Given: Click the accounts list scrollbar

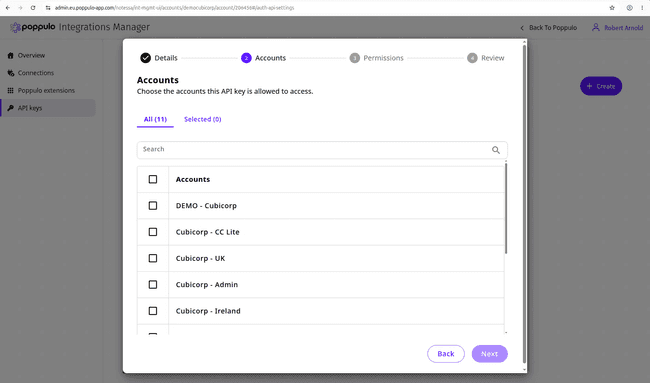Looking at the screenshot, I should (x=506, y=208).
